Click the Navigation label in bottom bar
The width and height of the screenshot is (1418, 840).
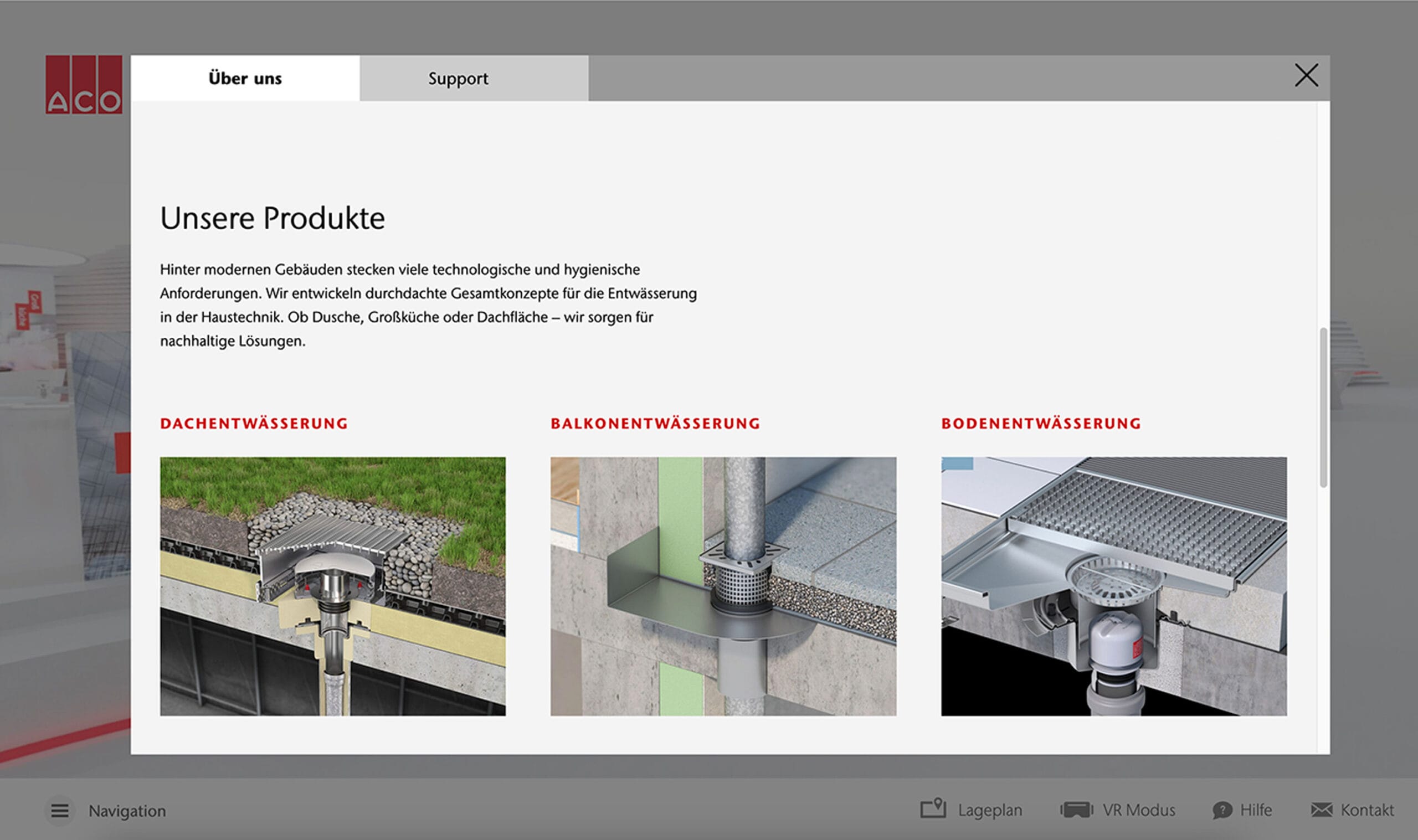(127, 811)
